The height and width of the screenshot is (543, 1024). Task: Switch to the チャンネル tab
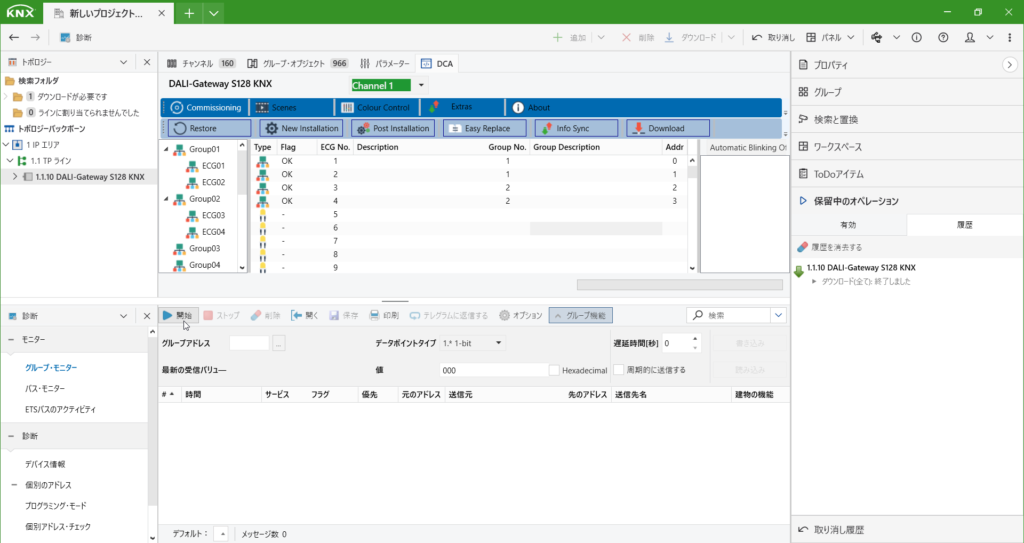click(200, 64)
